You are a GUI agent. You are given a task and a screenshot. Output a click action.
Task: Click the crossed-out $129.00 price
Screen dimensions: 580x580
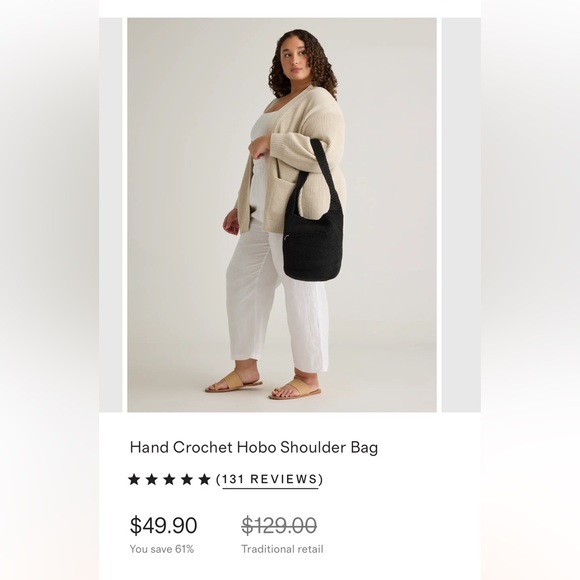pyautogui.click(x=279, y=525)
